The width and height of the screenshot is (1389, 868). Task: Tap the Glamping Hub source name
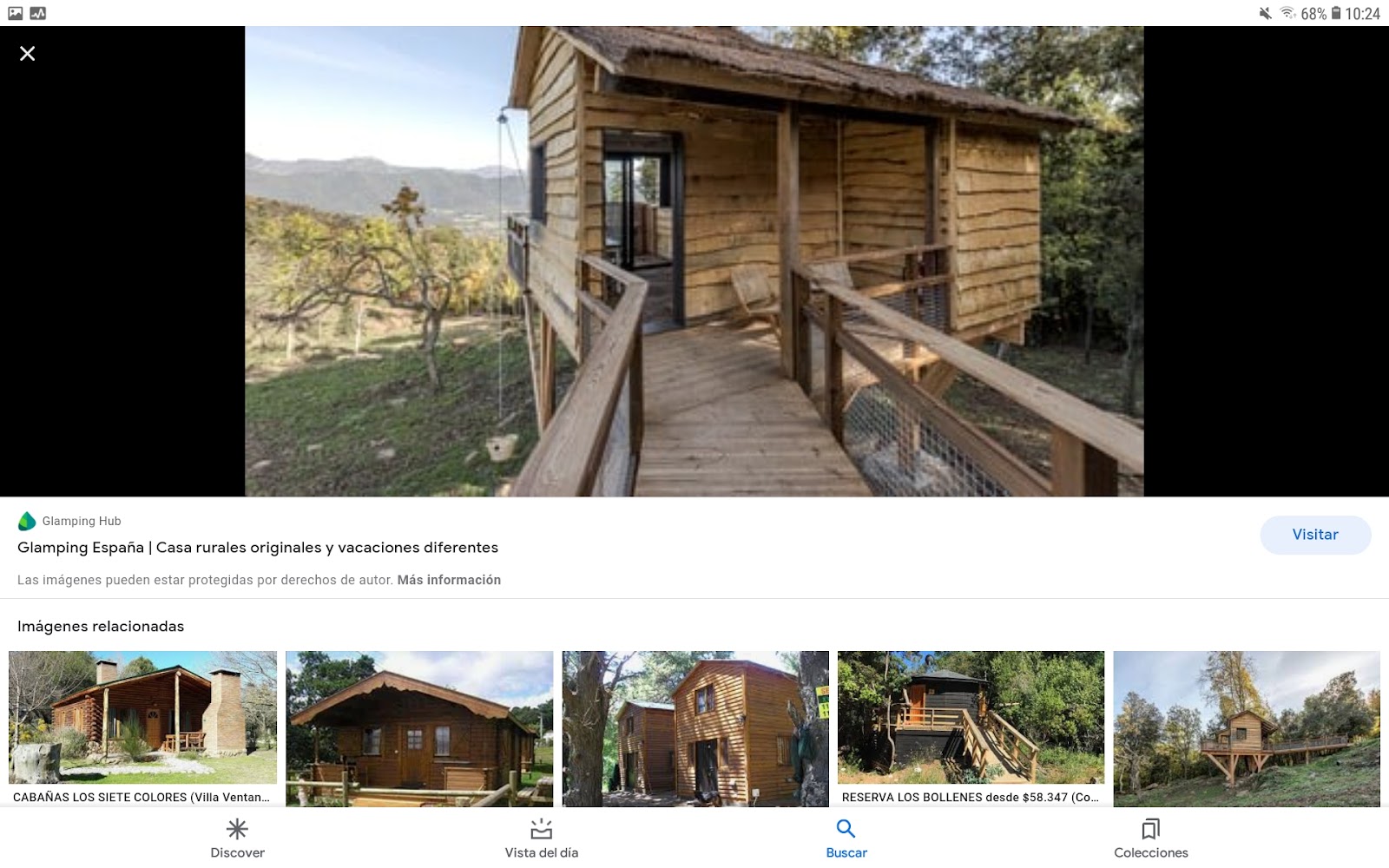click(x=82, y=521)
